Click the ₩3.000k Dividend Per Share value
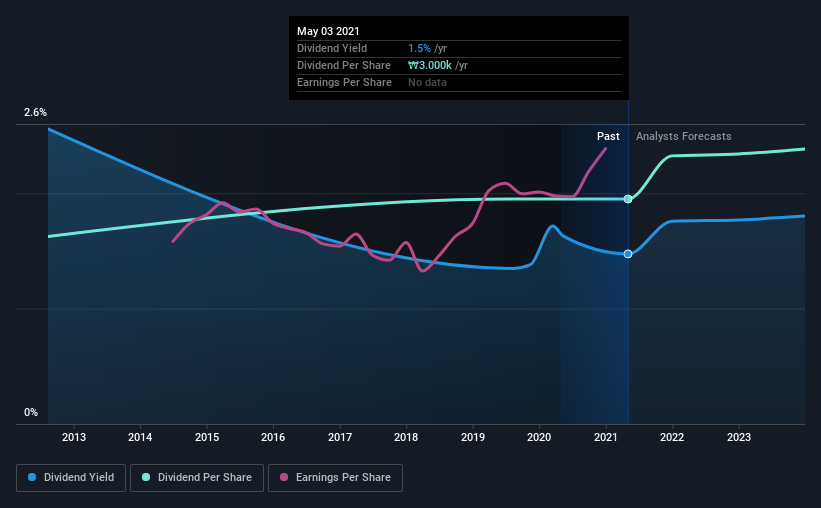 click(429, 65)
